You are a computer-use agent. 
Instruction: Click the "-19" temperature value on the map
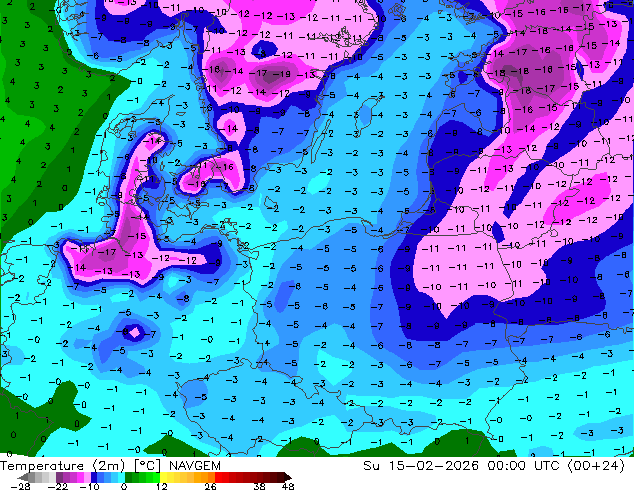click(x=281, y=74)
